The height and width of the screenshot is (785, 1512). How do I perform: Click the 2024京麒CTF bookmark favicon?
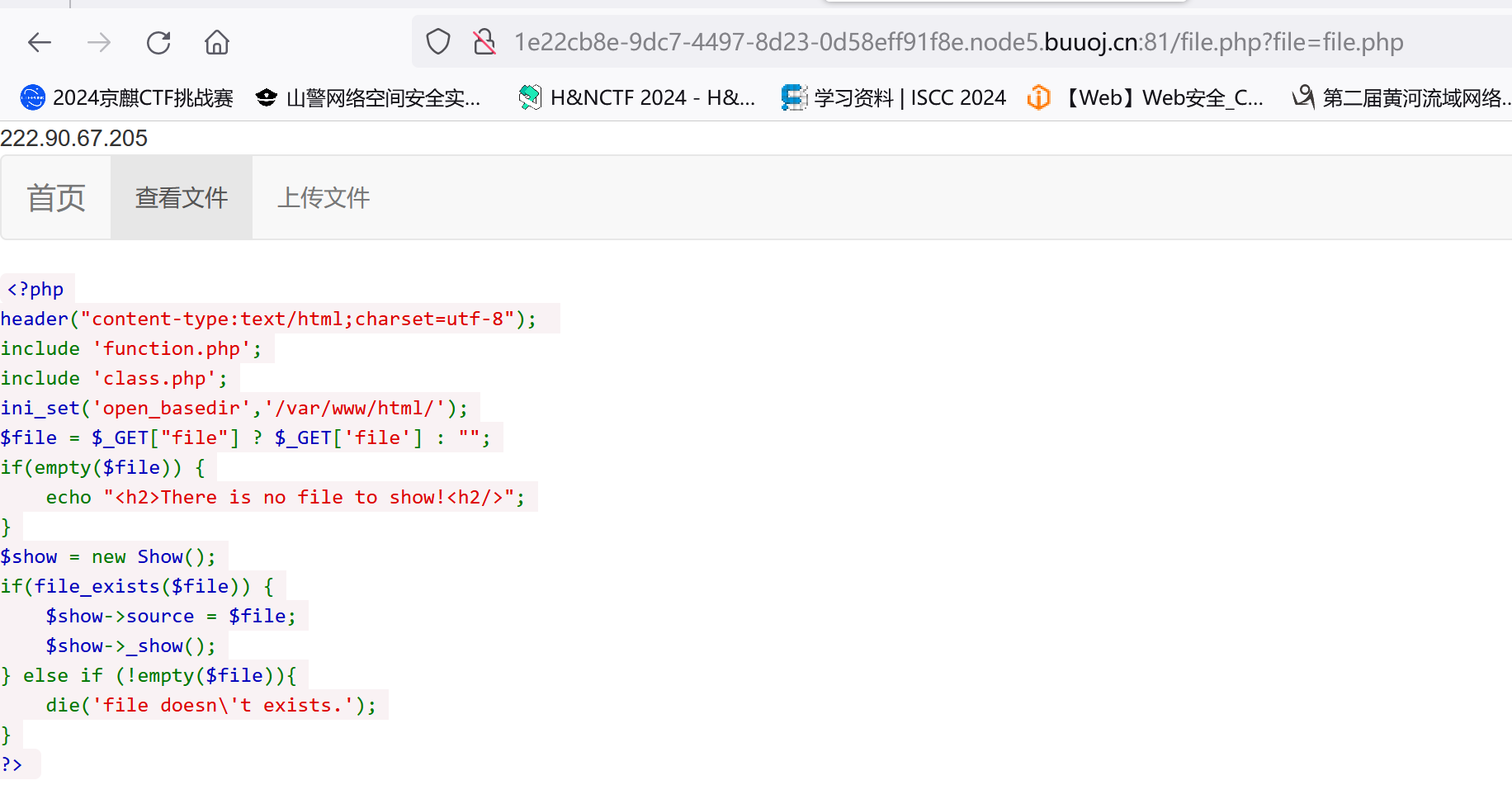click(33, 97)
